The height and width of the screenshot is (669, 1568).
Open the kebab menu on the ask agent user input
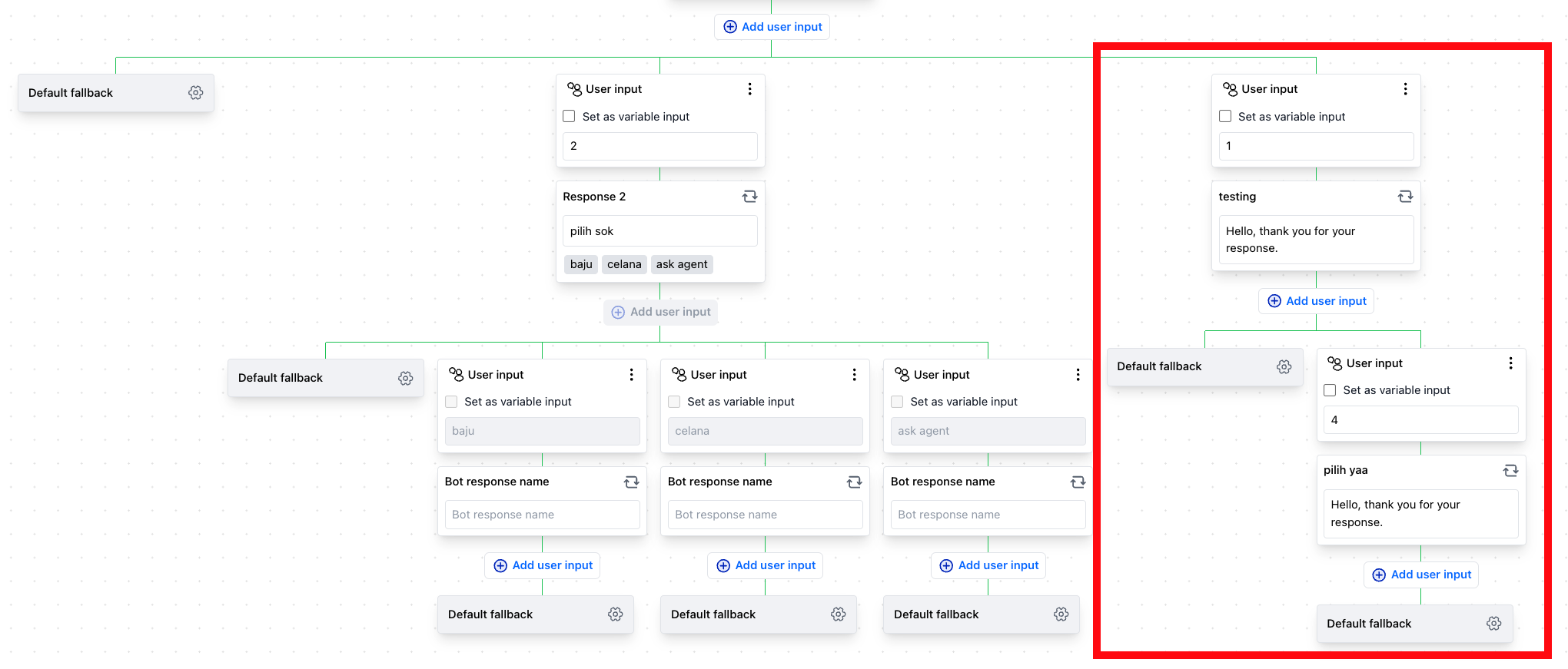point(1078,375)
